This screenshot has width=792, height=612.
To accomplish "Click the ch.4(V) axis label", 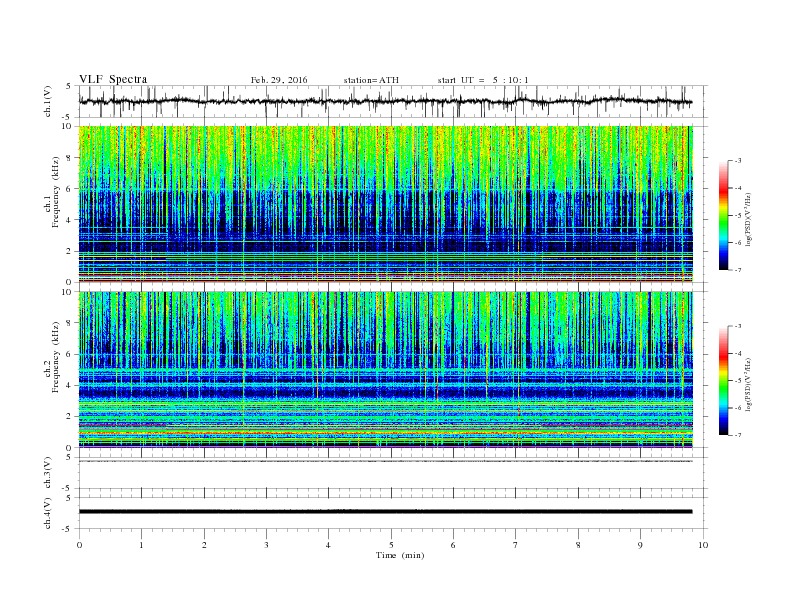I will tap(48, 513).
